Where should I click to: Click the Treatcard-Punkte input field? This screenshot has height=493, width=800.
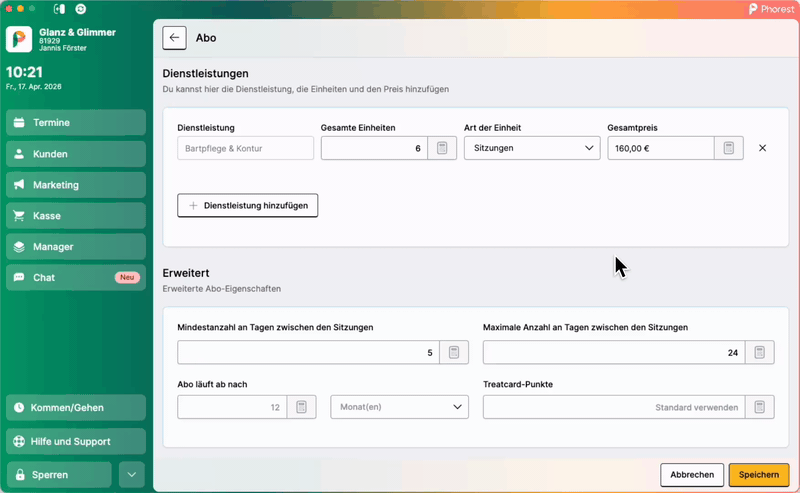(x=613, y=407)
